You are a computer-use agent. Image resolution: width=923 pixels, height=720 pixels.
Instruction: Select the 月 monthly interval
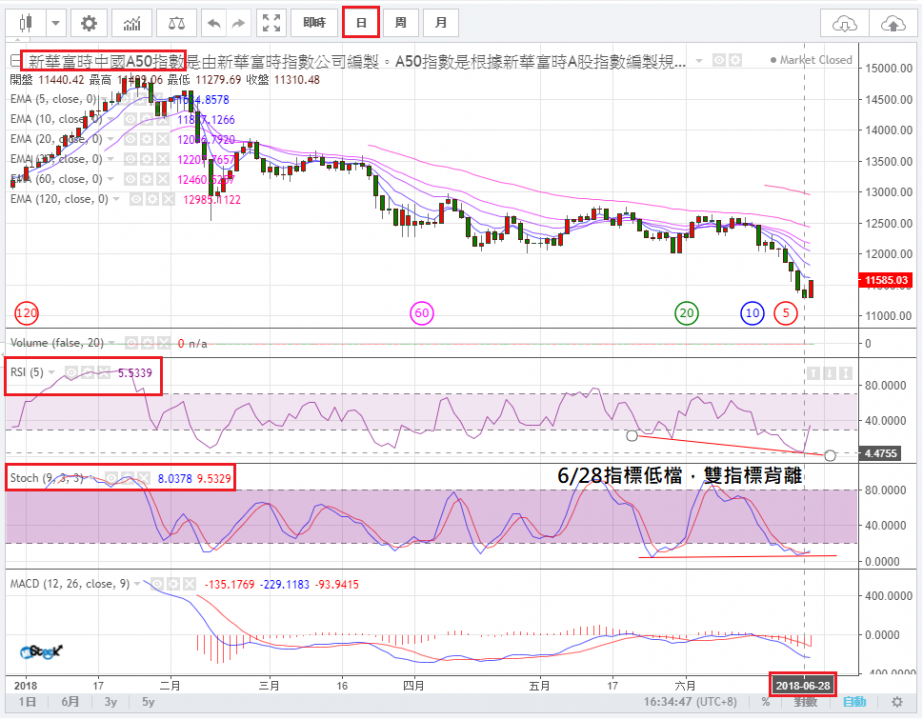440,23
